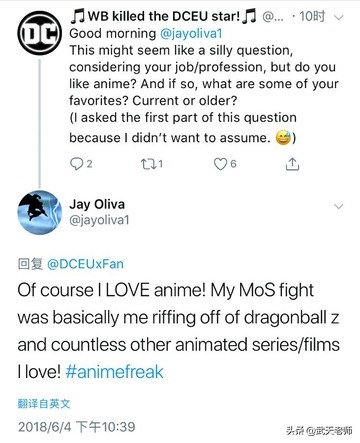
Task: Open the DC logo profile avatar
Action: [39, 32]
